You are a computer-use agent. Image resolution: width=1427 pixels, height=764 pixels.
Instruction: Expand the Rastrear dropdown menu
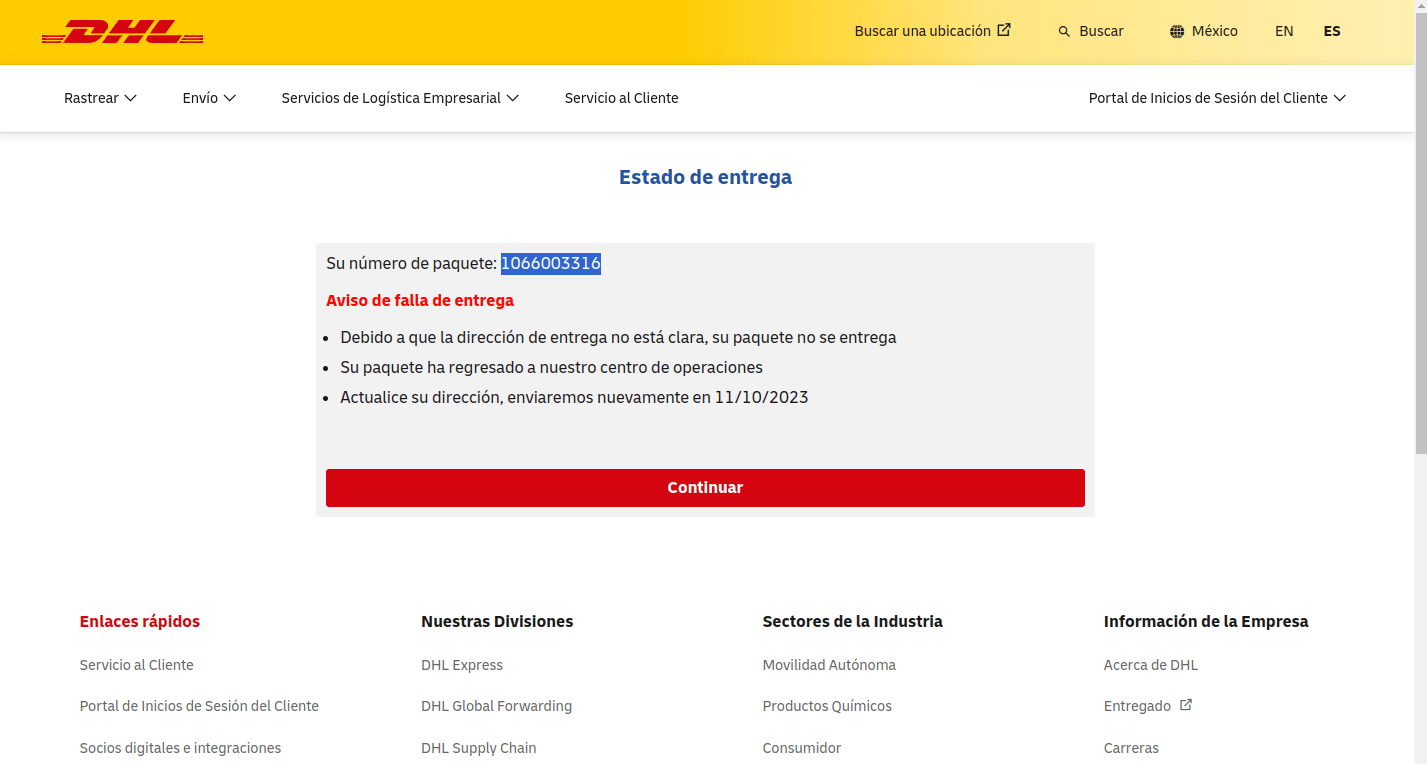100,98
